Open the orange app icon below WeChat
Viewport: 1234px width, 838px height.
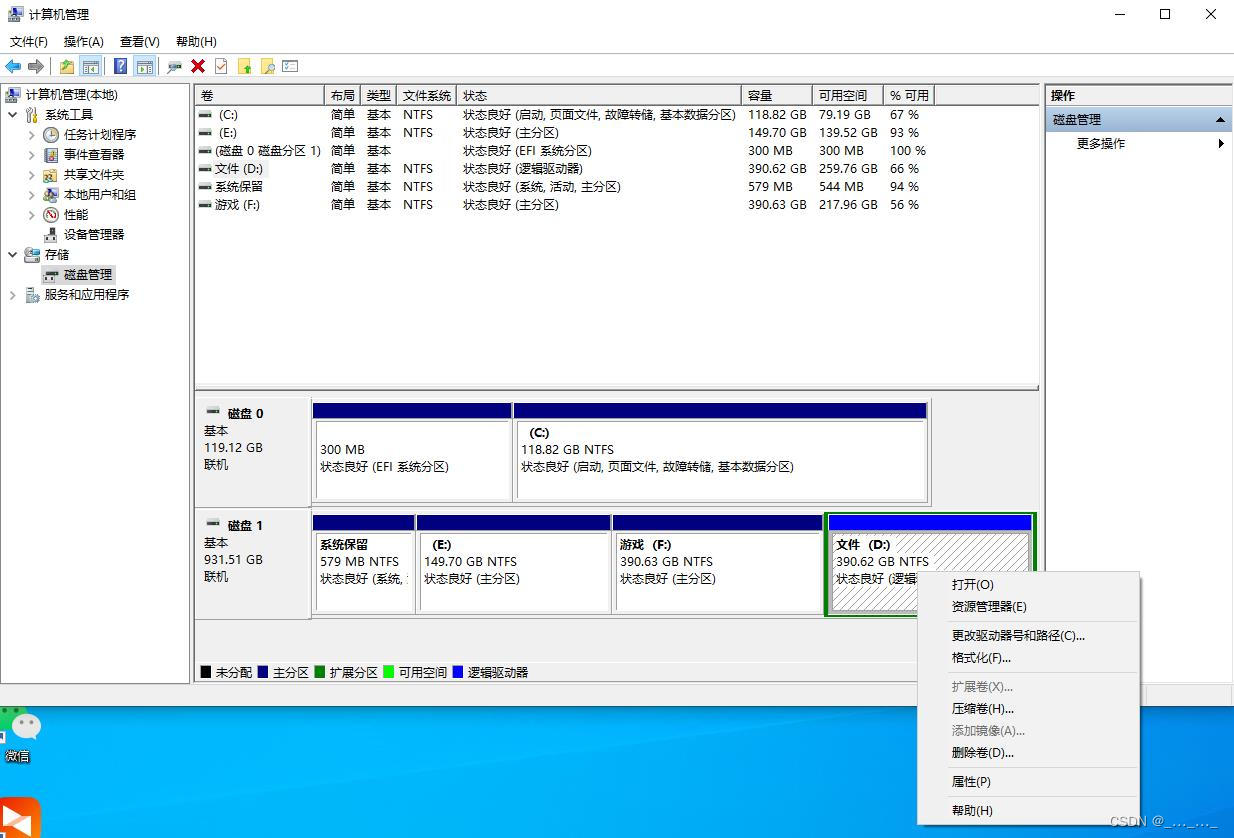pyautogui.click(x=18, y=817)
